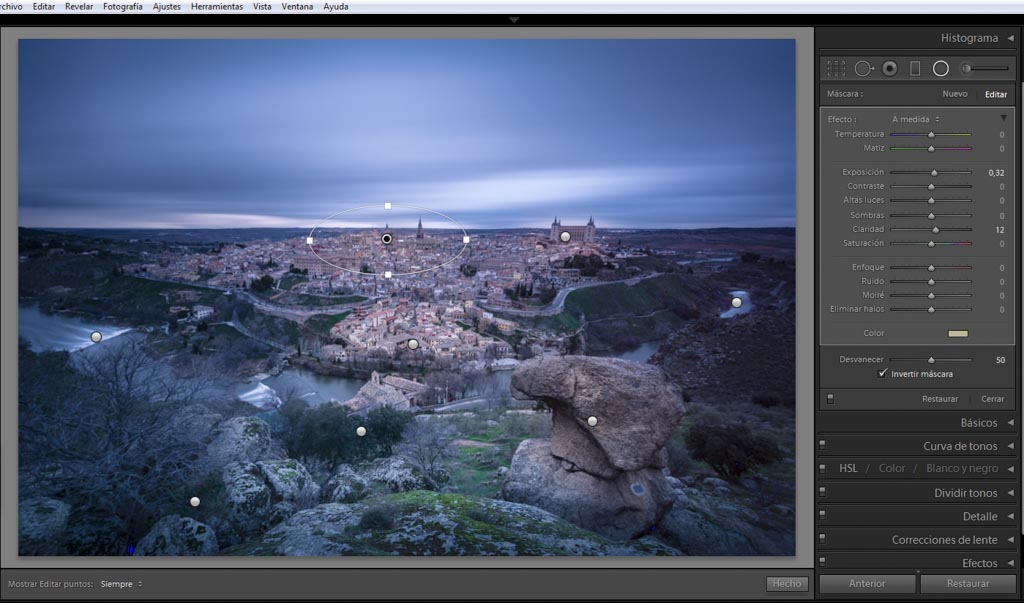Click the Hecho button
Viewport: 1024px width, 603px height.
tap(786, 584)
